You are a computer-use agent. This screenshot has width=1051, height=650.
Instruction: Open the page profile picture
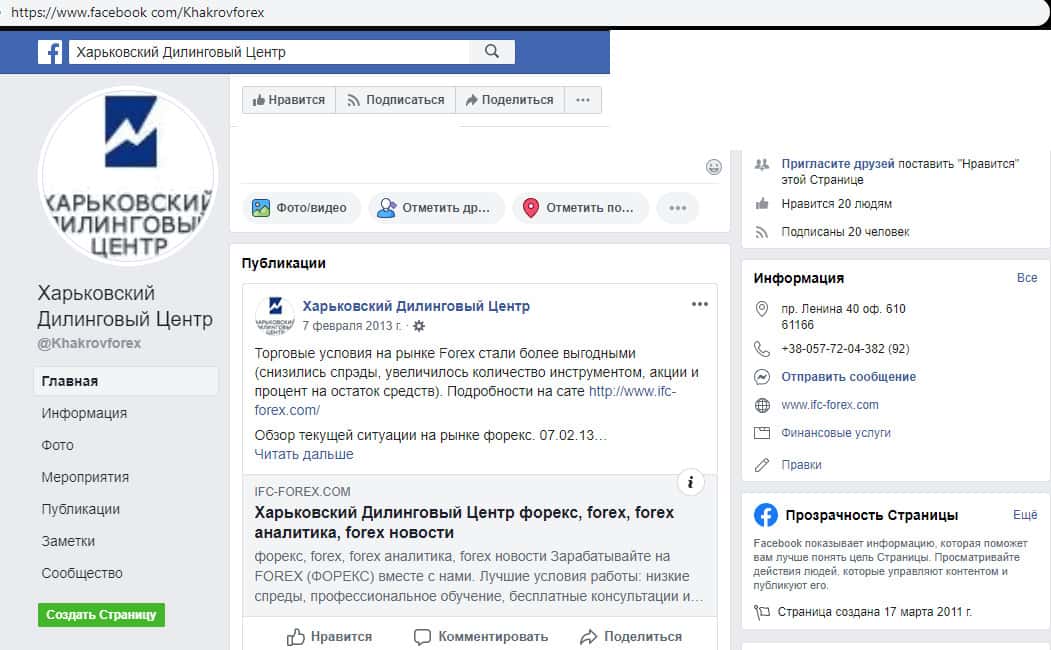[128, 176]
